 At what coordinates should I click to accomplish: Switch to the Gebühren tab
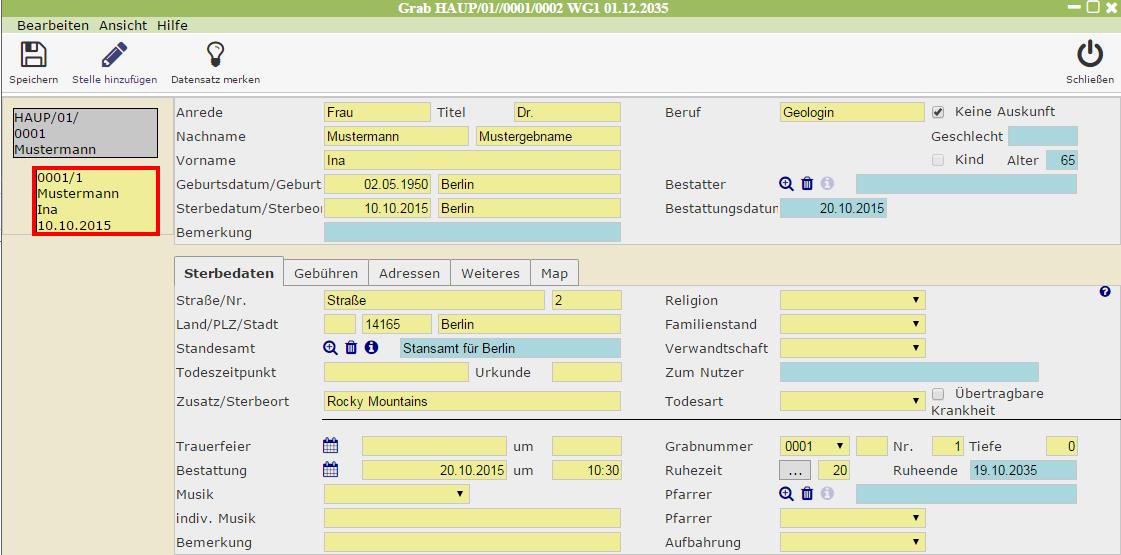(325, 273)
